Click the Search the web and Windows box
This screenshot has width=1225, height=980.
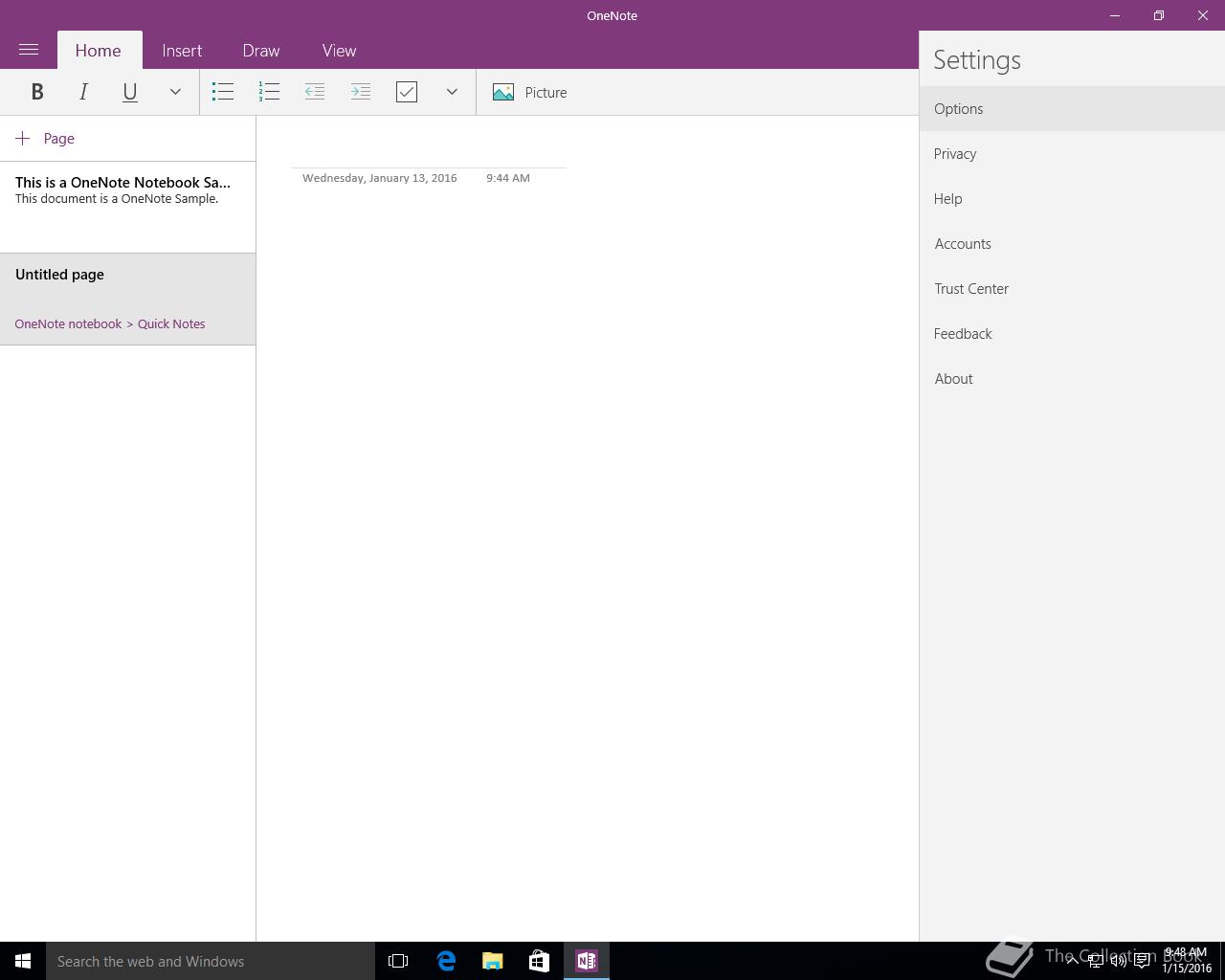(x=211, y=961)
